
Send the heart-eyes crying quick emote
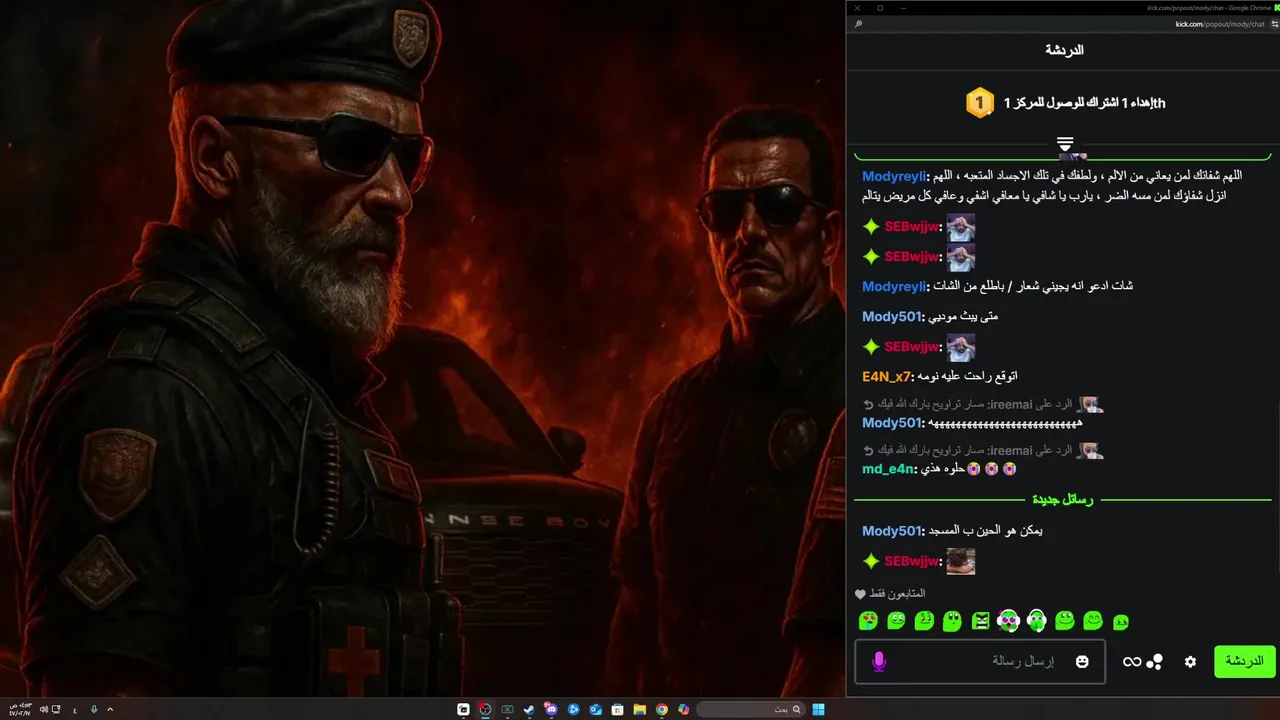coord(868,621)
